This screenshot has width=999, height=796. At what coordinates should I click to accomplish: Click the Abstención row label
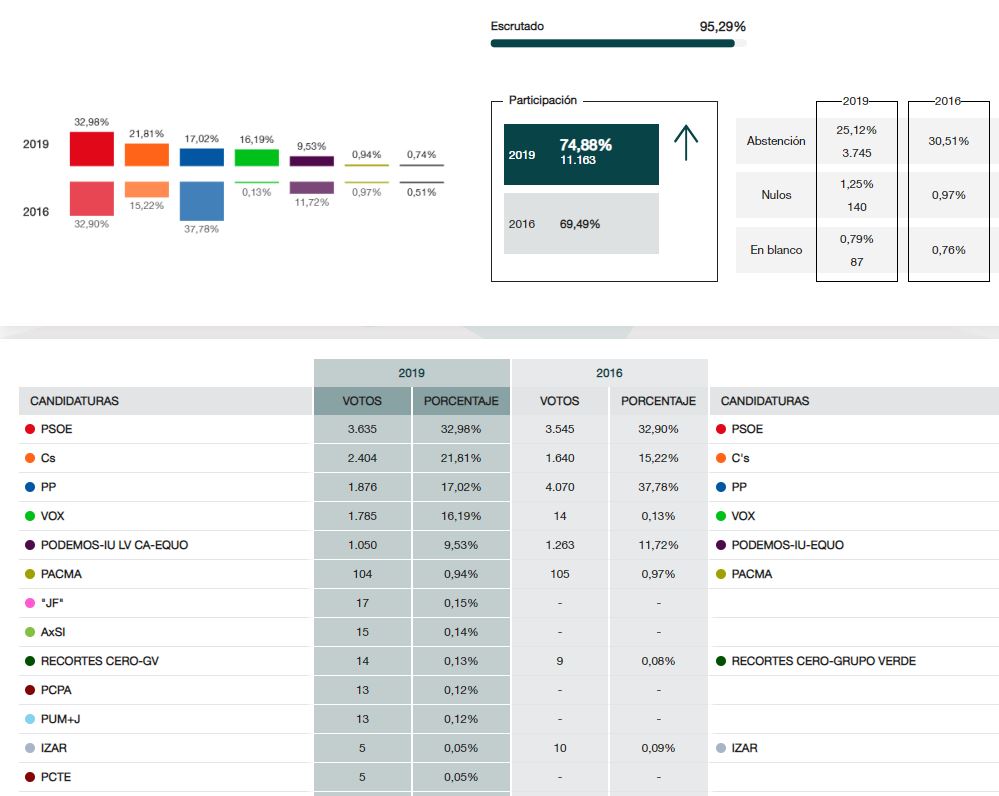tap(776, 141)
